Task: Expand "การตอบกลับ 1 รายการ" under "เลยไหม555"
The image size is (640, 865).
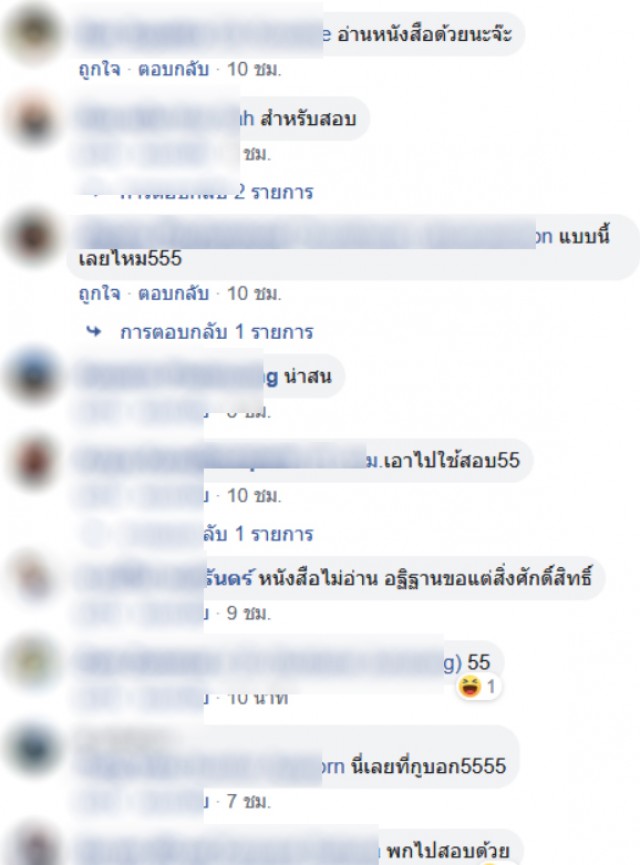Action: coord(217,332)
